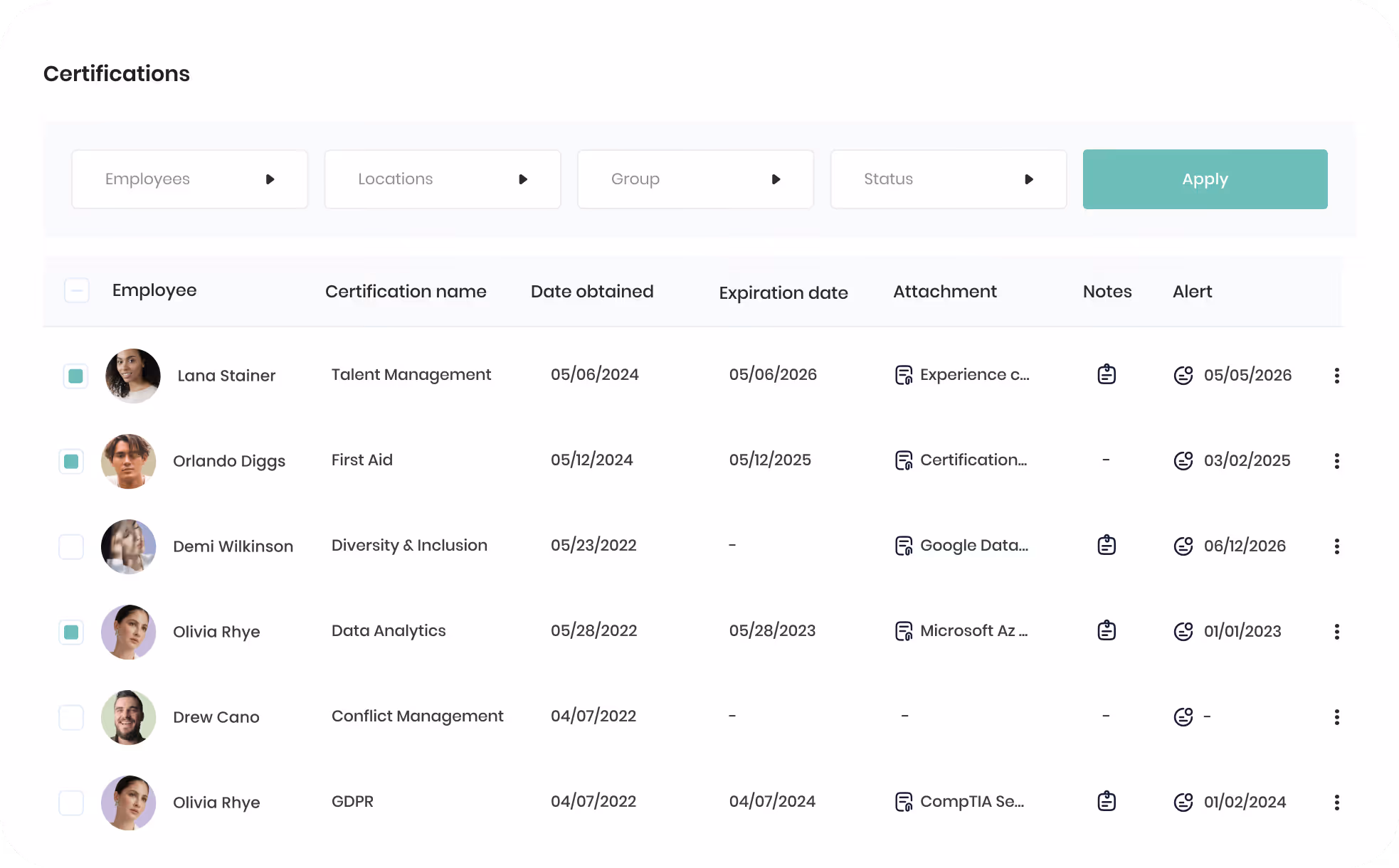Open the Microsoft Az attachment icon
The height and width of the screenshot is (868, 1399).
point(904,631)
